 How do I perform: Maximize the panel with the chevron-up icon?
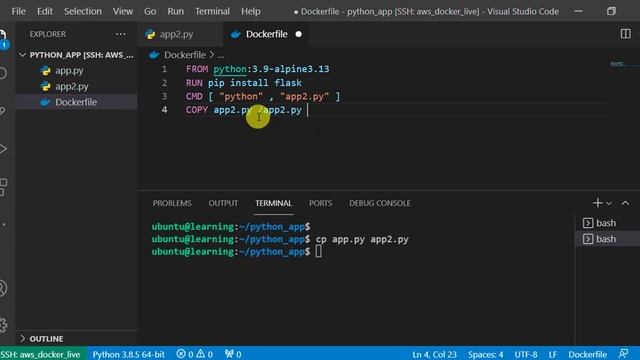pos(625,203)
